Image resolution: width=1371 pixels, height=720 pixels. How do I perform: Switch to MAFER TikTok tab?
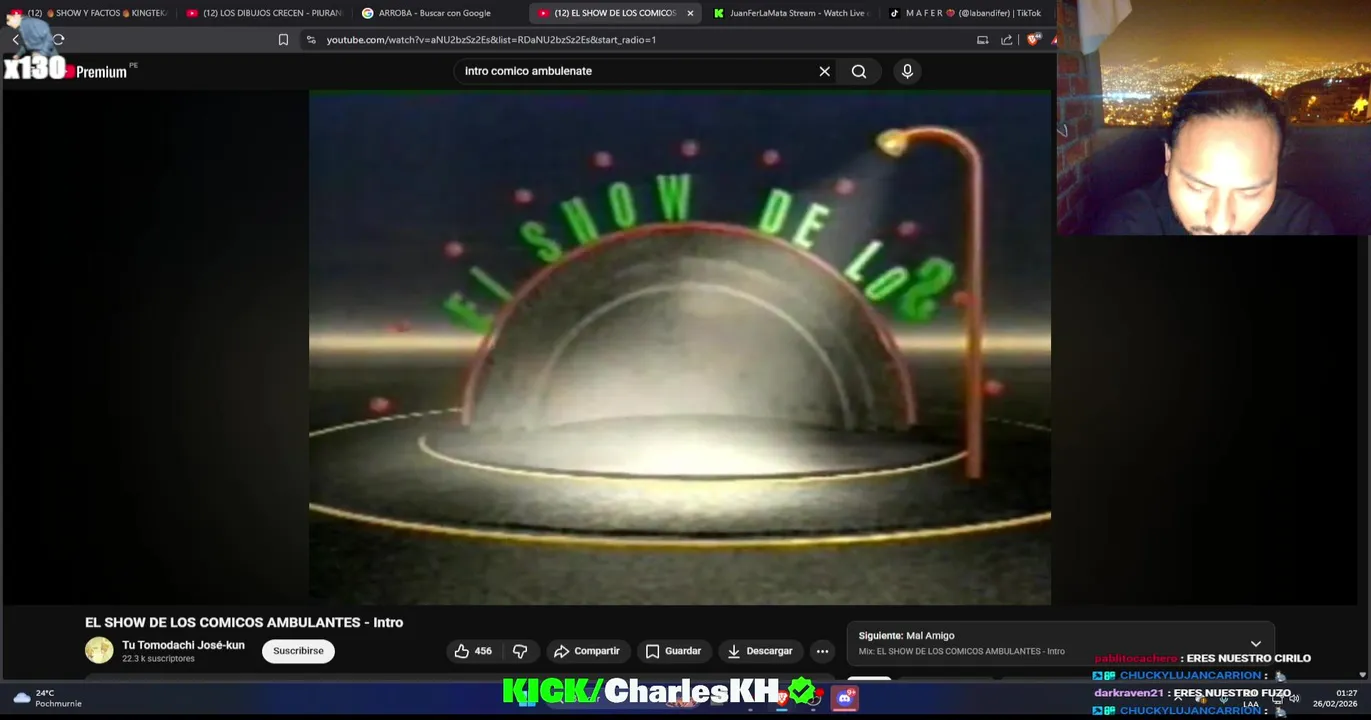point(966,13)
